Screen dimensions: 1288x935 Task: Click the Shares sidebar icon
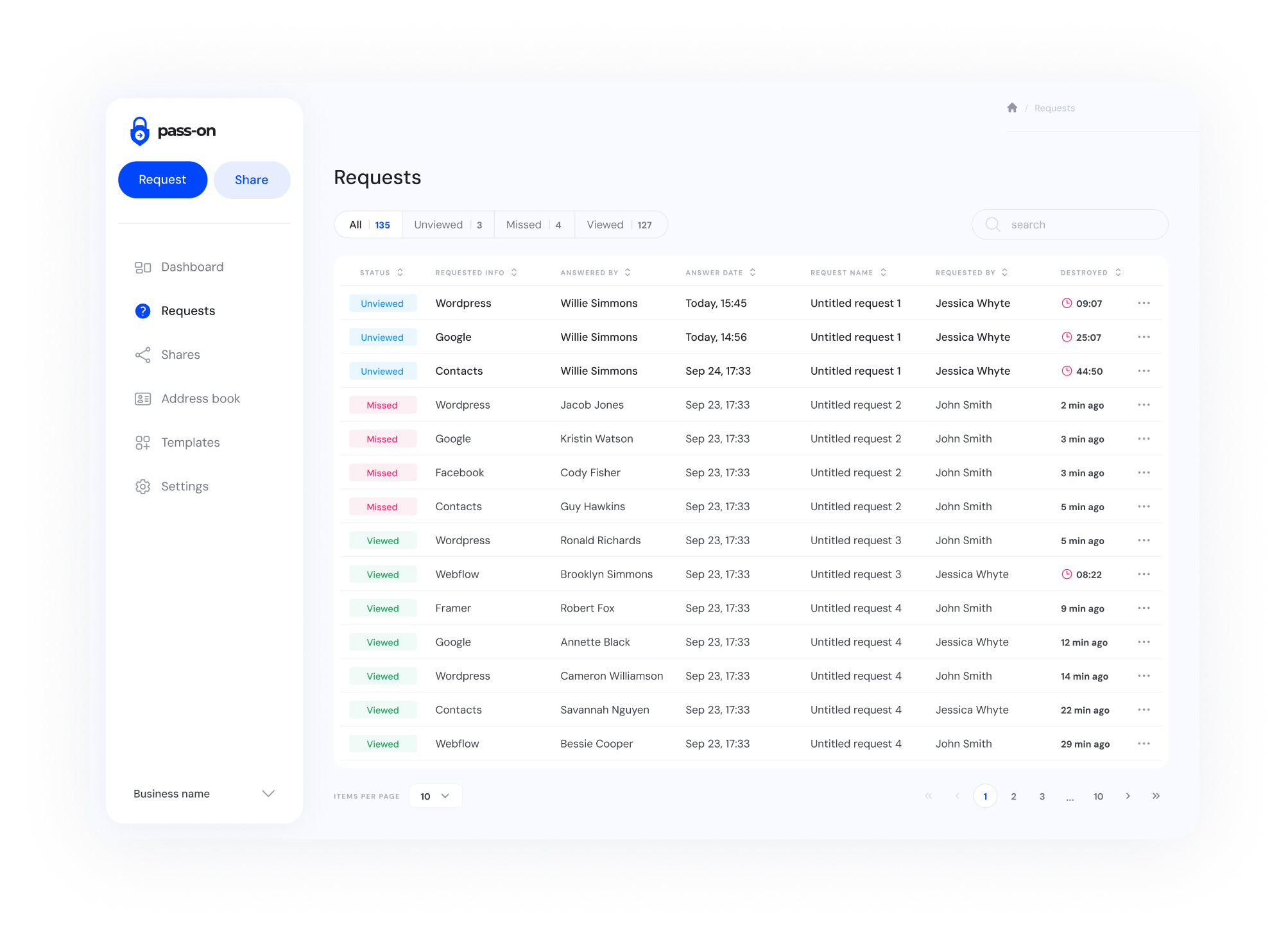coord(142,355)
